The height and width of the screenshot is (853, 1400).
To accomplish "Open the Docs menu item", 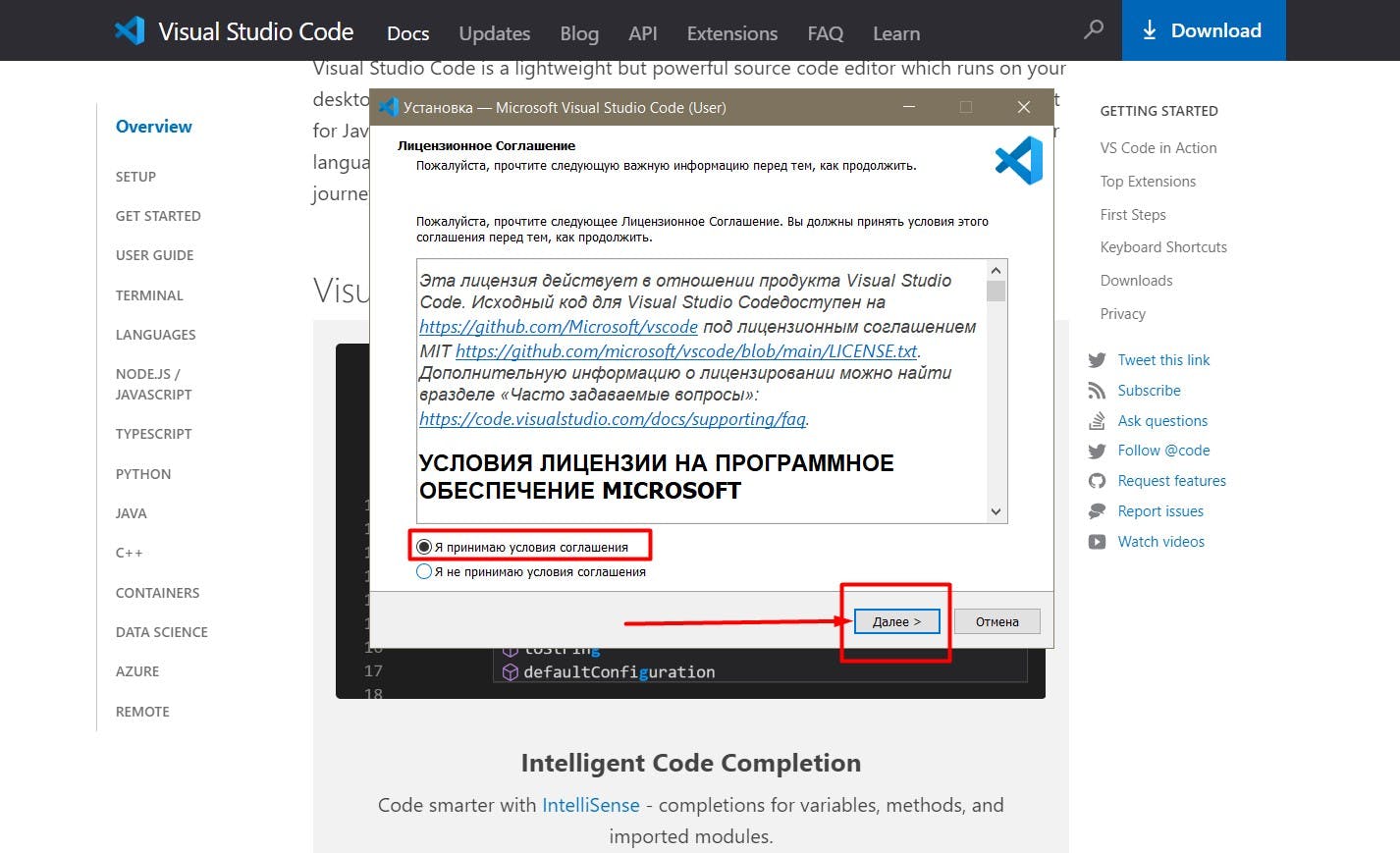I will 407,33.
